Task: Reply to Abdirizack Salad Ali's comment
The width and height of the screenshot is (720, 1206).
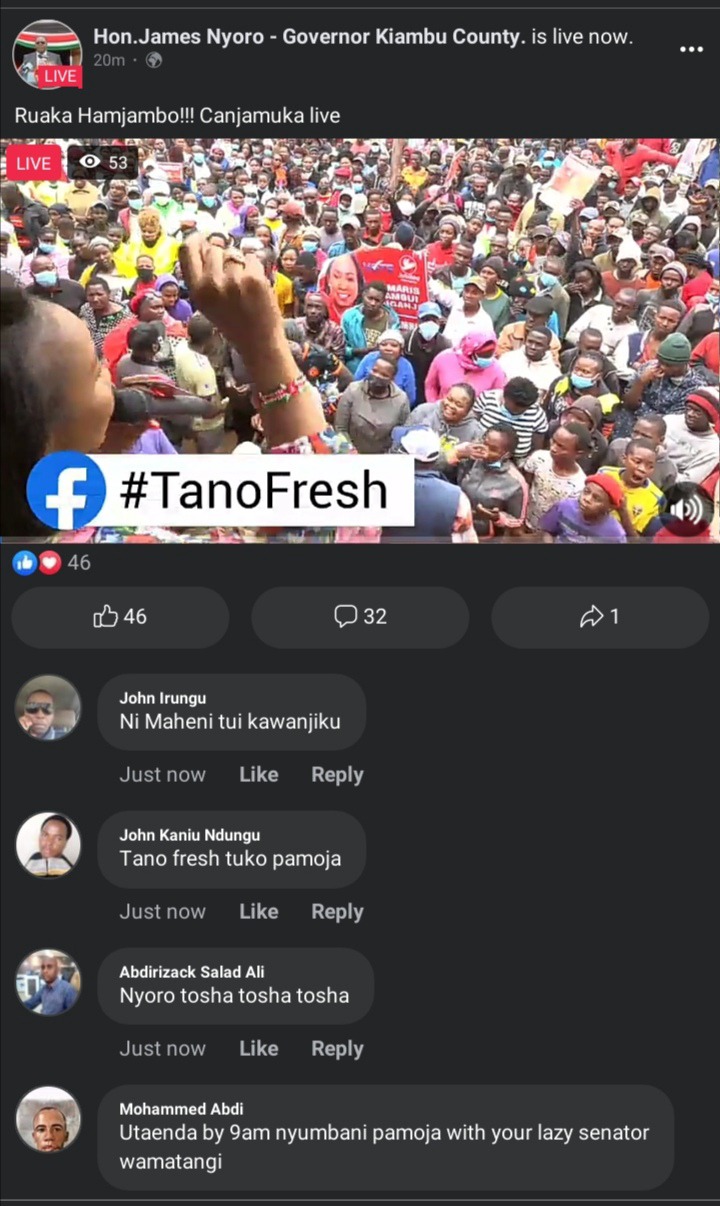Action: [x=337, y=1048]
